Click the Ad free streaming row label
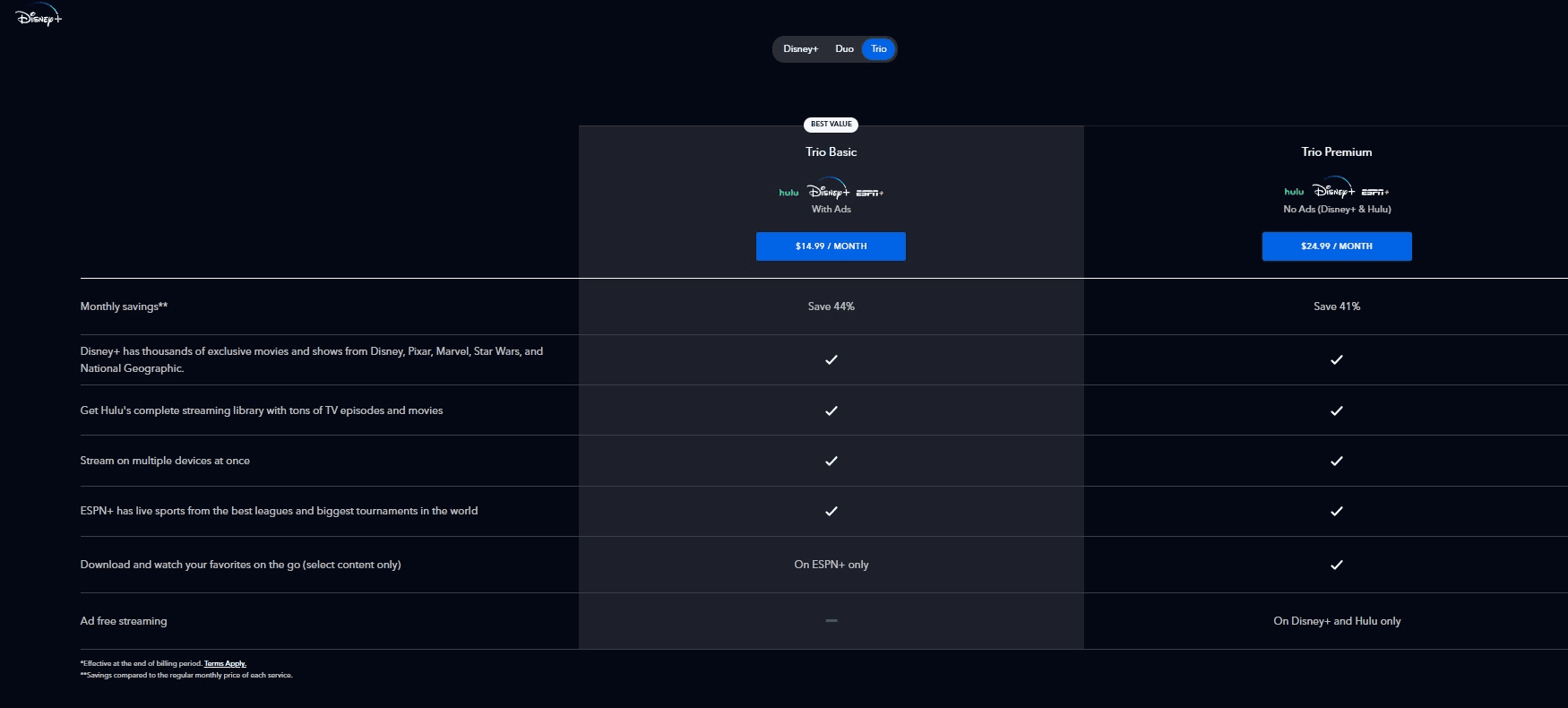The image size is (1568, 708). (x=124, y=621)
